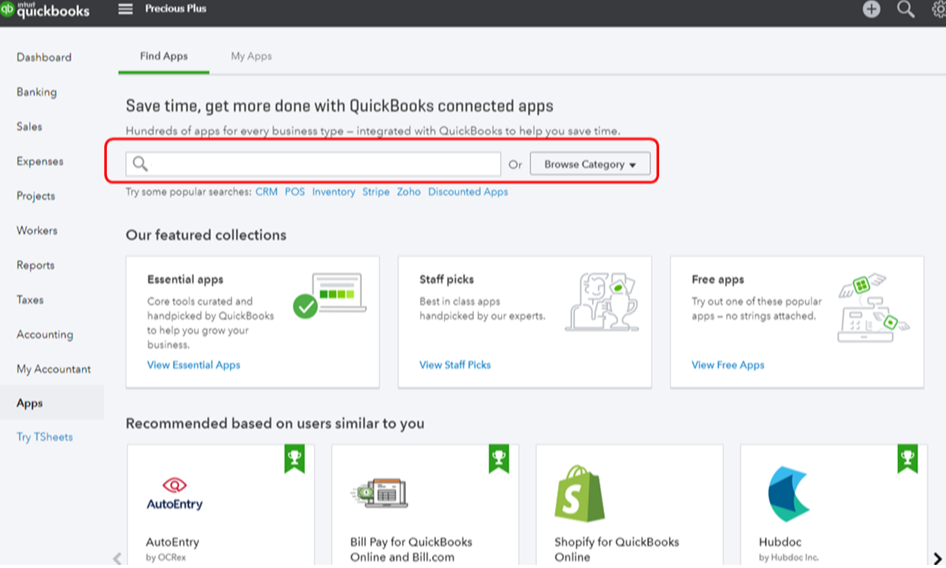Click the POS popular search link

tap(294, 191)
